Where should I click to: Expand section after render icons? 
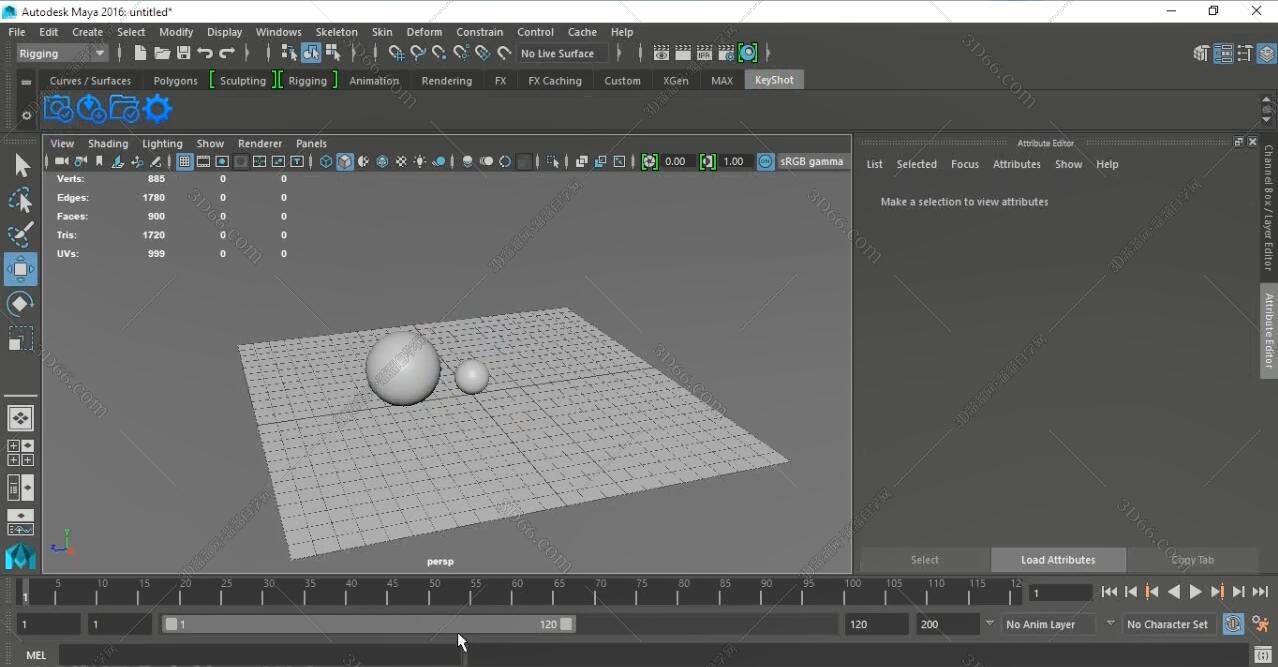coord(768,53)
